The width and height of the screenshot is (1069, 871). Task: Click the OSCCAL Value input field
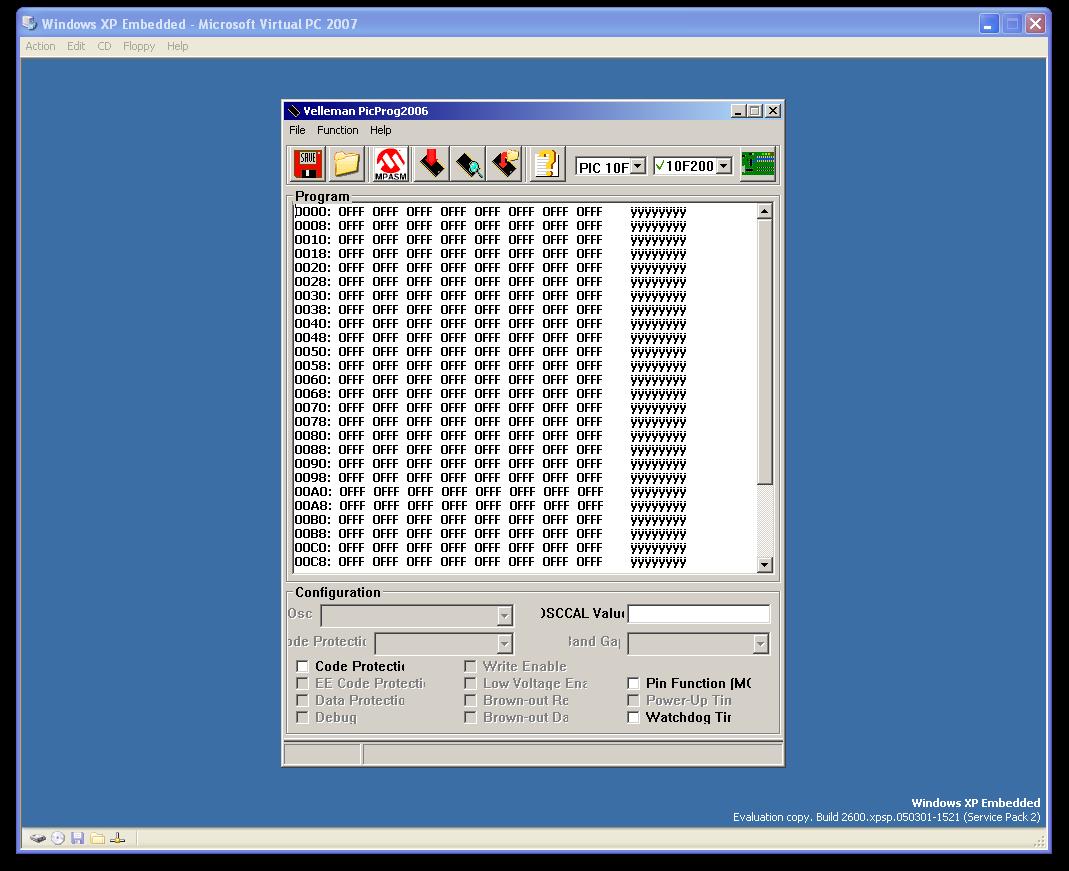(699, 614)
